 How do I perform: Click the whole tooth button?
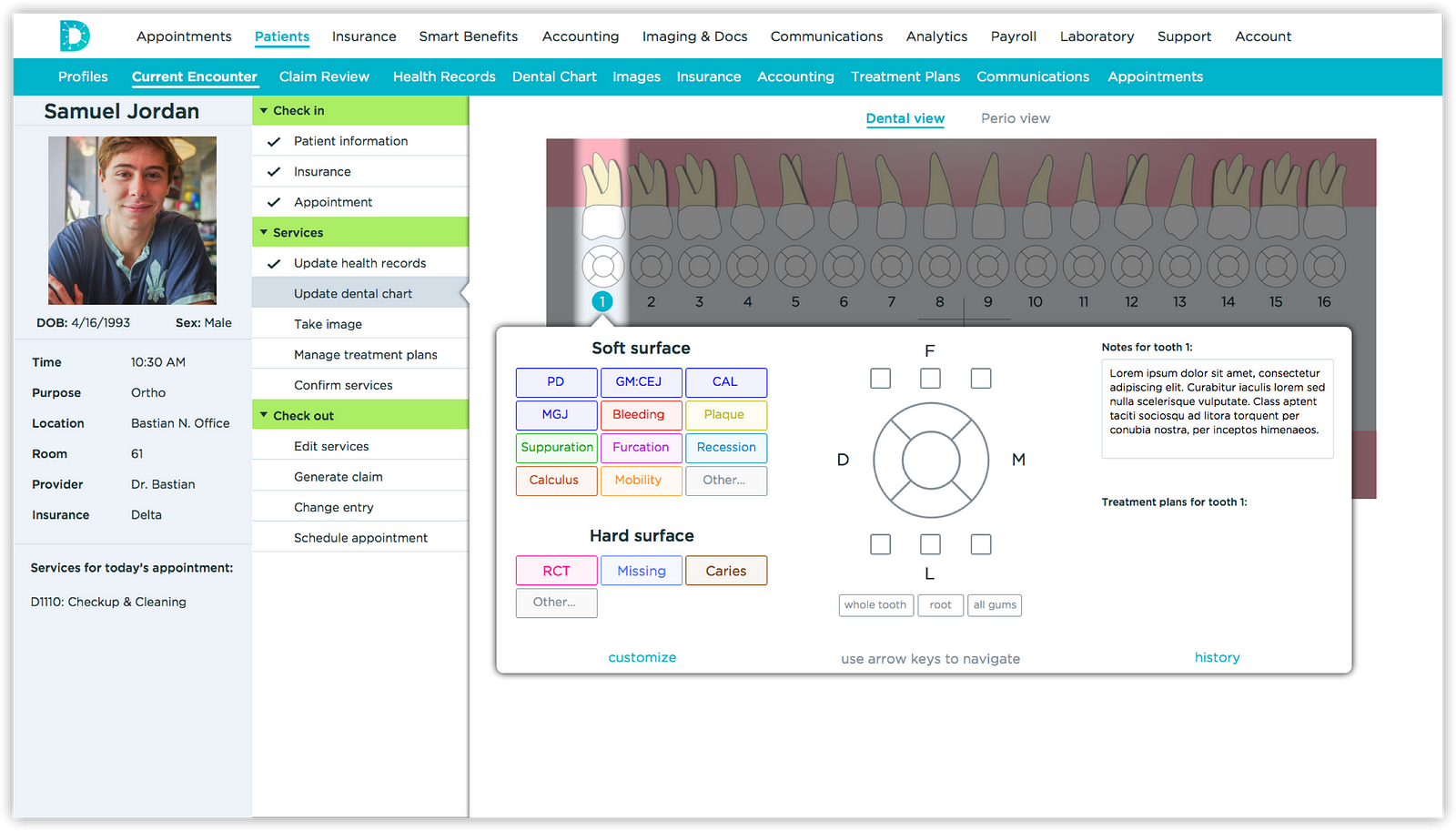click(875, 605)
